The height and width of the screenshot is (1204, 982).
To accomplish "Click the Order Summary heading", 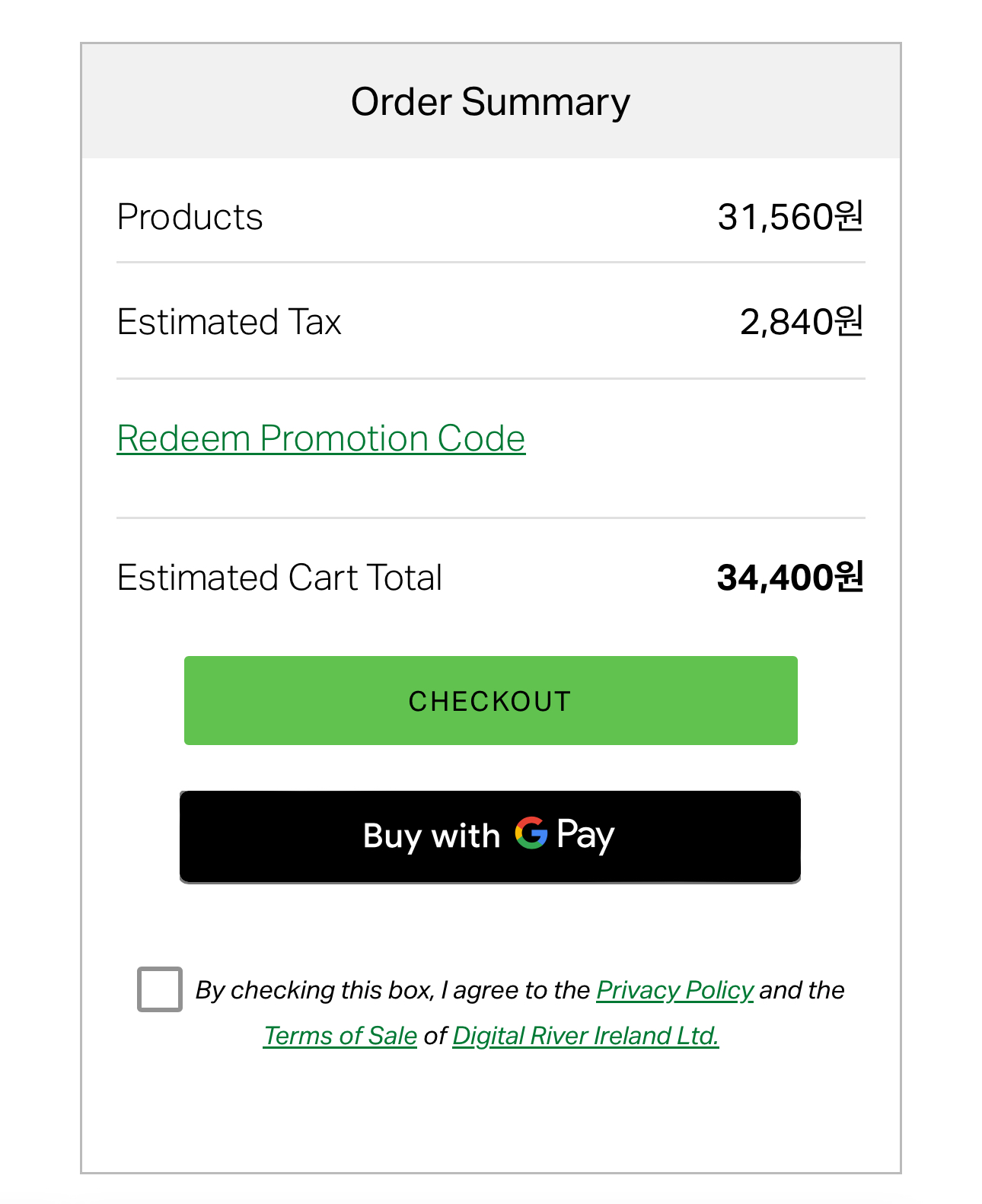I will tap(490, 102).
